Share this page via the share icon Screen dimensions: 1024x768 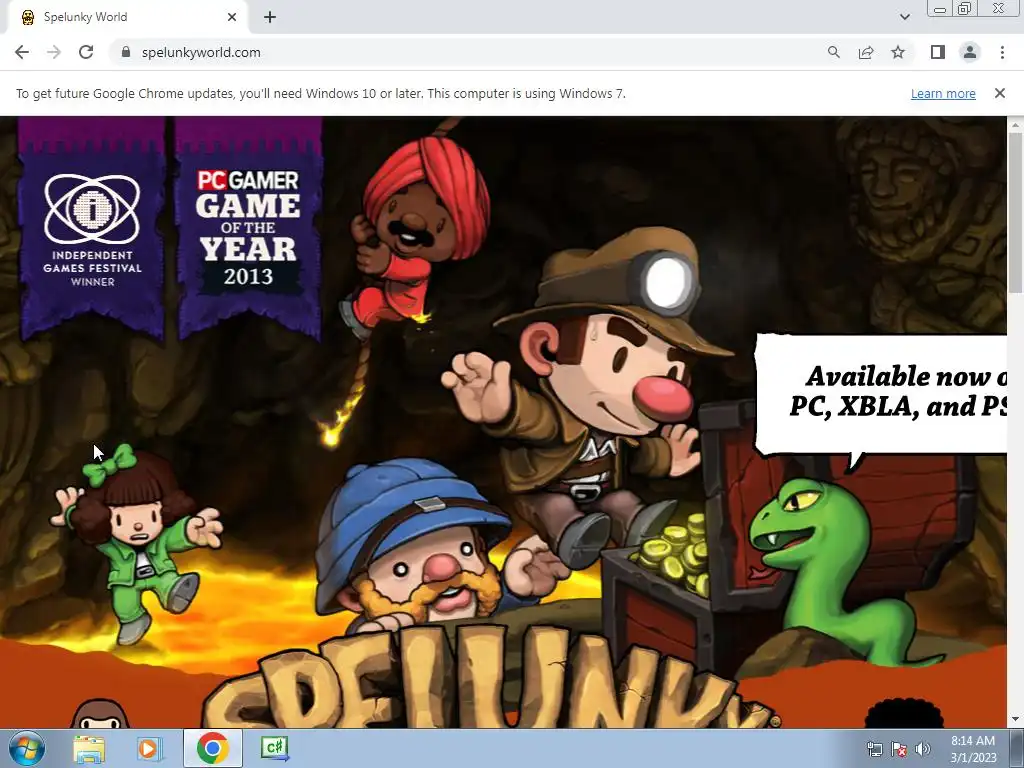point(866,52)
